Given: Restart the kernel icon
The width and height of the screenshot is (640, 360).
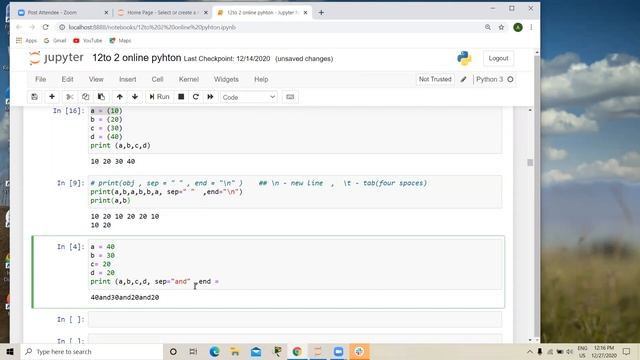Looking at the screenshot, I should click(x=196, y=97).
